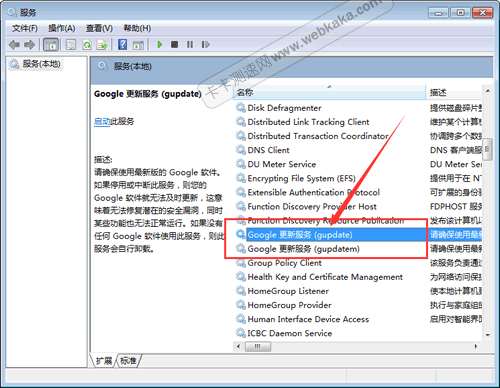The image size is (500, 388).
Task: Select the ICBC Daemon Service row
Action: tap(289, 333)
